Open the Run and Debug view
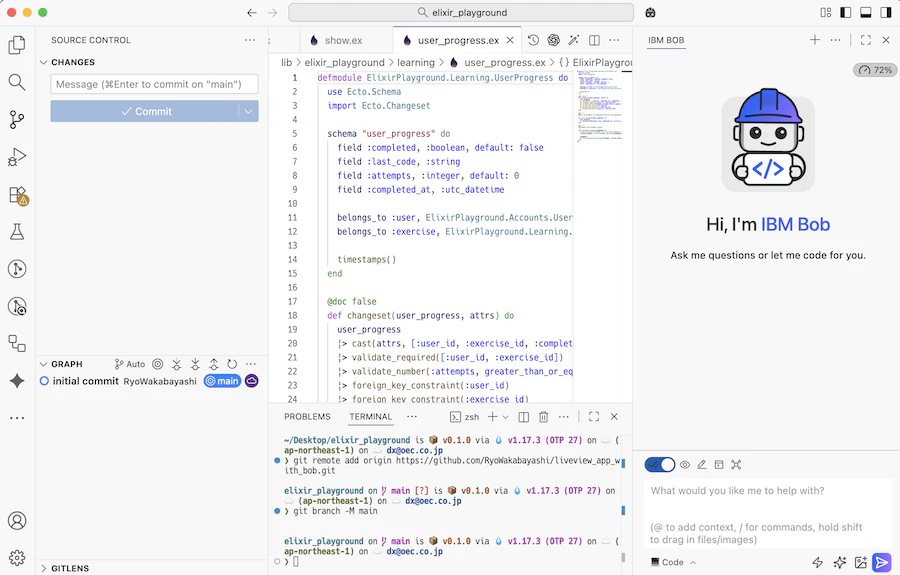 17,157
